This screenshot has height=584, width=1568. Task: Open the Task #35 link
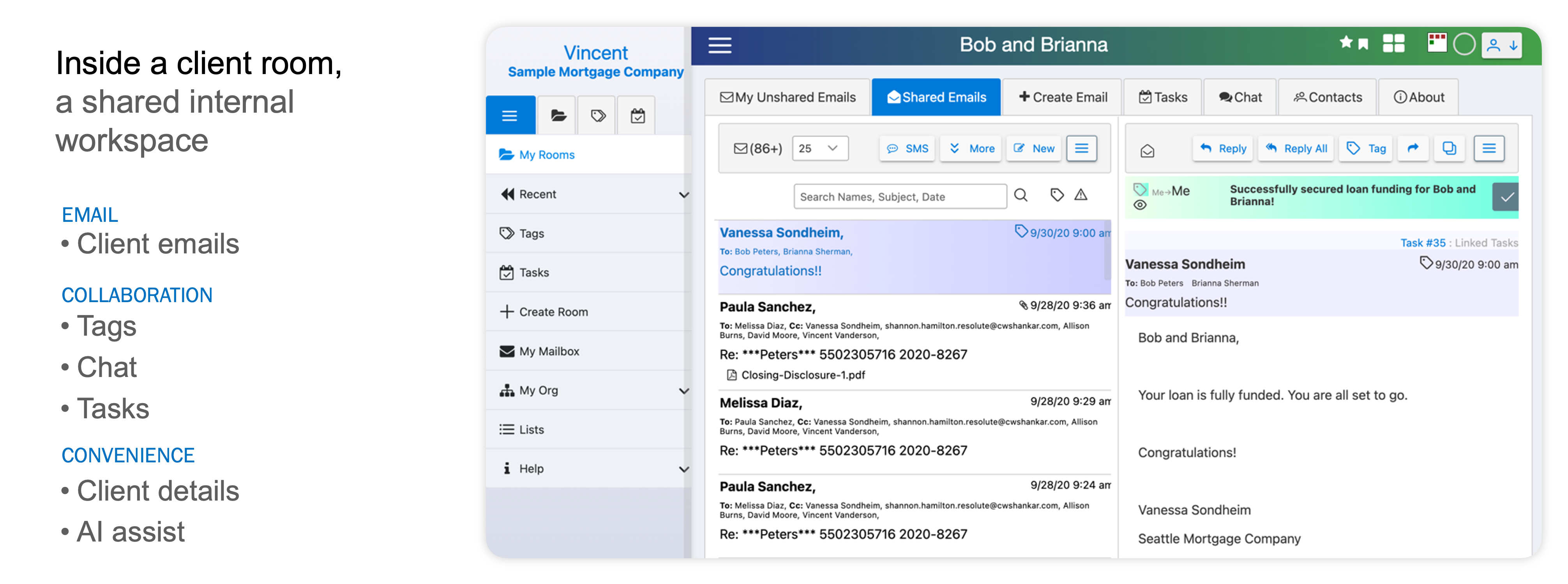(1423, 243)
